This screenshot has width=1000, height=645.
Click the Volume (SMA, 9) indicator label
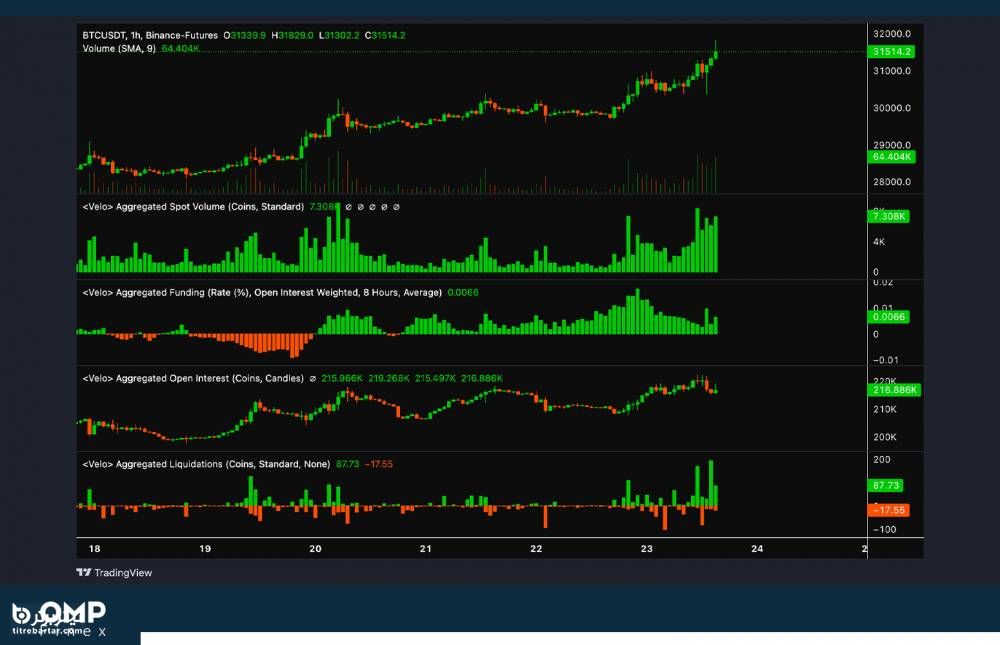(x=119, y=48)
